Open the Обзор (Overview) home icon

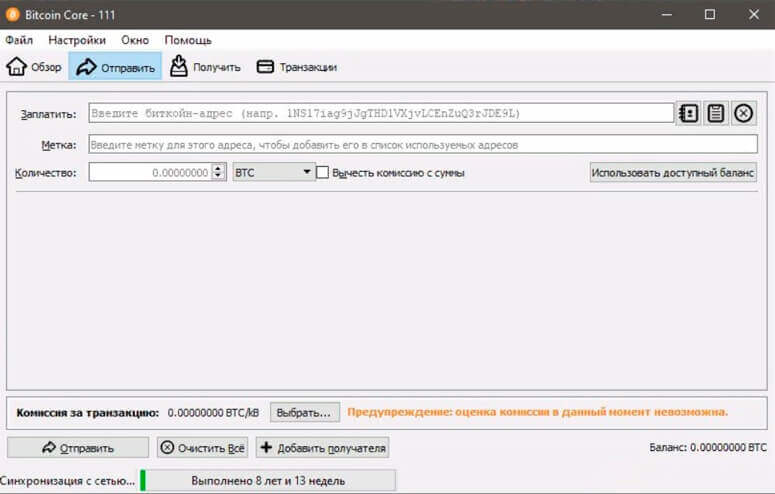coord(17,67)
